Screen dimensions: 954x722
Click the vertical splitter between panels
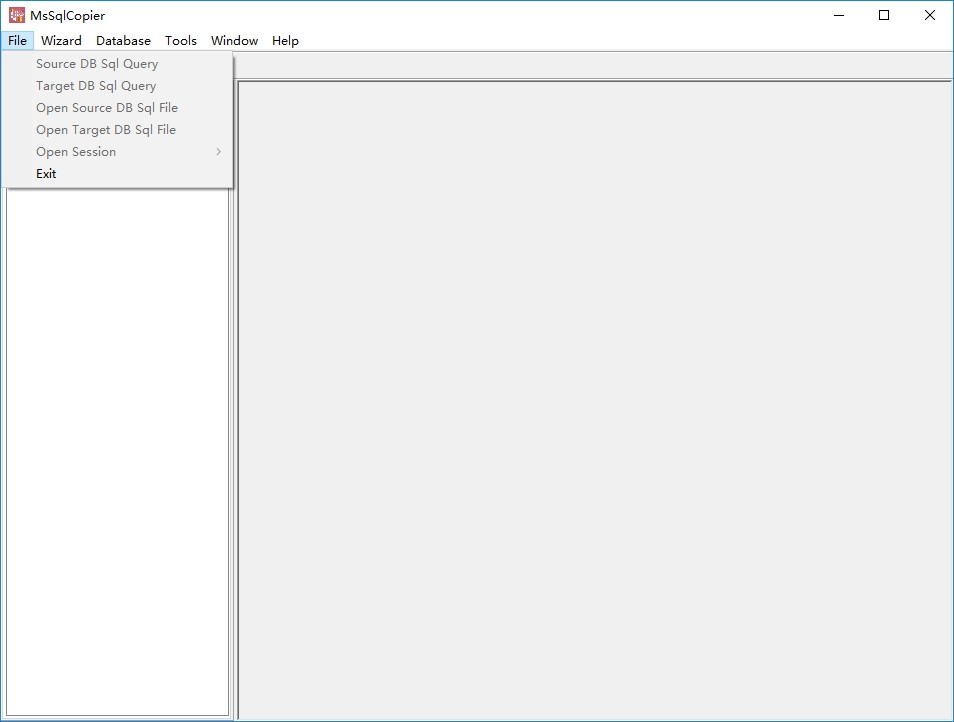coord(234,450)
